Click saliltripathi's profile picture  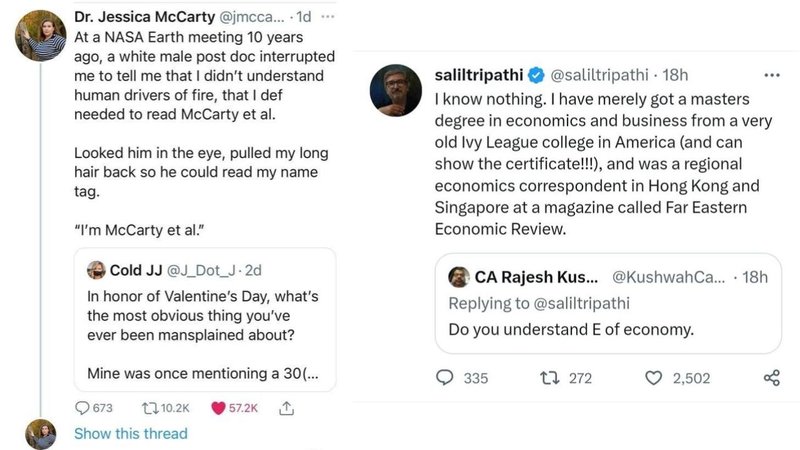tap(397, 91)
